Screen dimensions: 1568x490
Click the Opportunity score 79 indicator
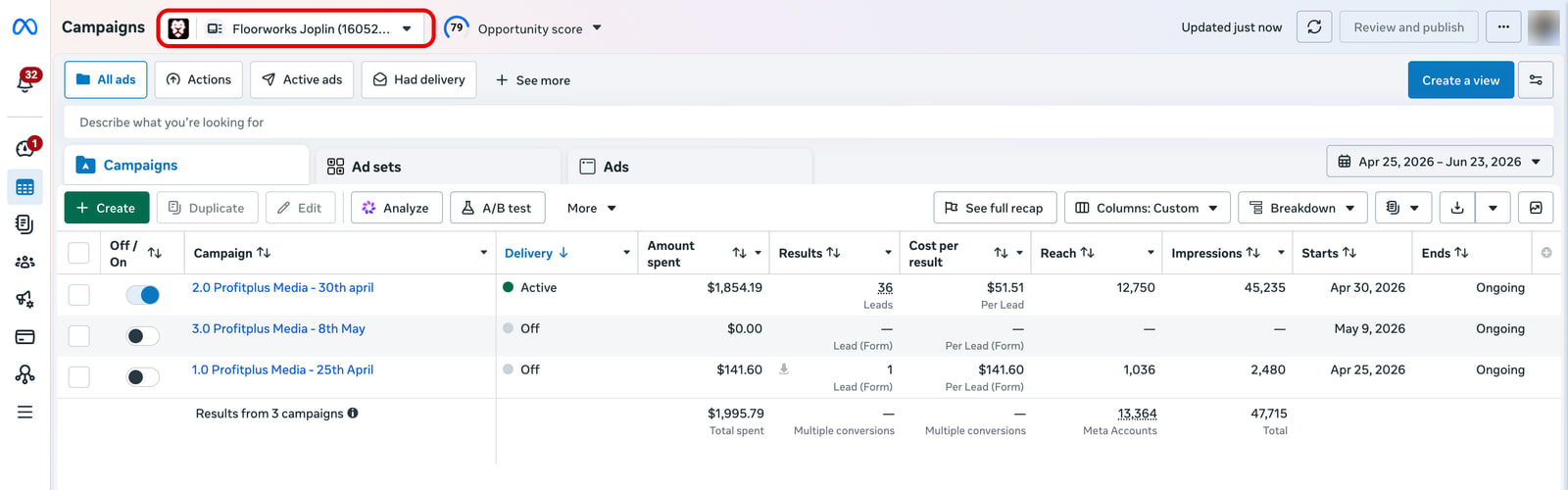[457, 27]
